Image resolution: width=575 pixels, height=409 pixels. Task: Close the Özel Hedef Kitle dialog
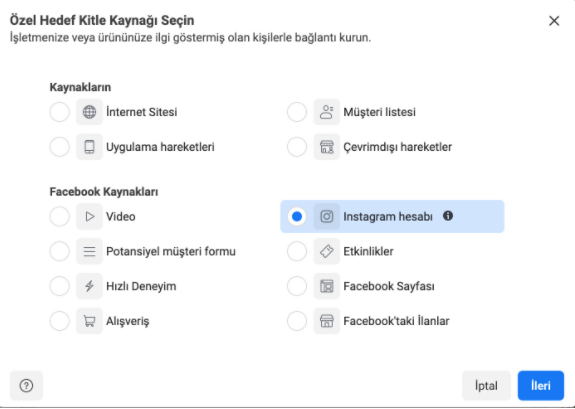(554, 21)
